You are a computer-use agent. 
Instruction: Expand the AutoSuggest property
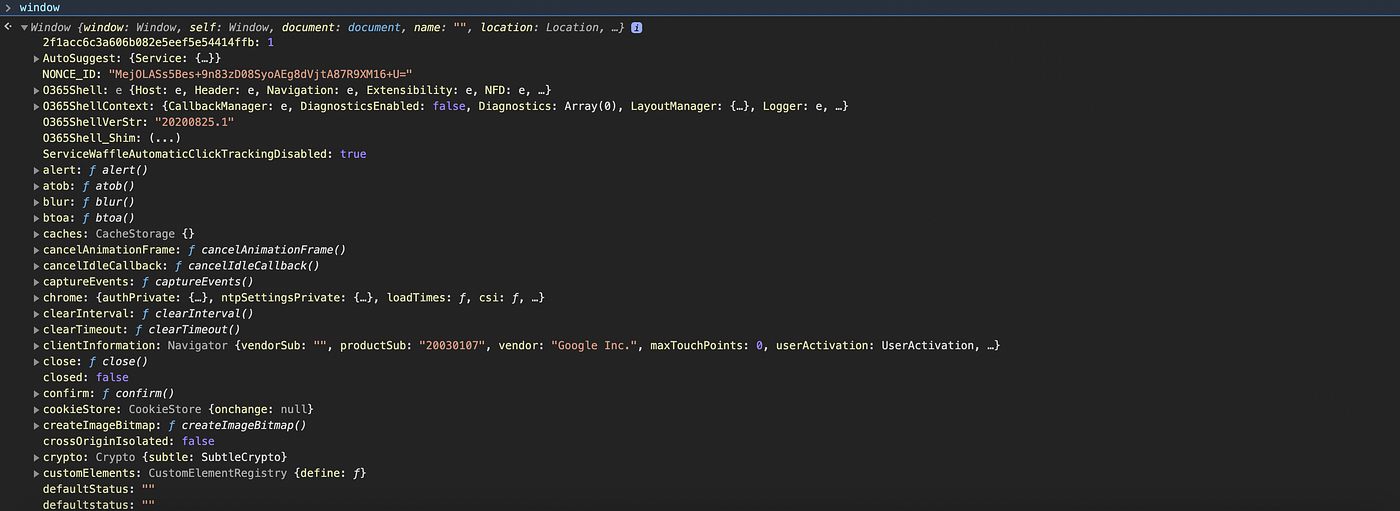36,59
